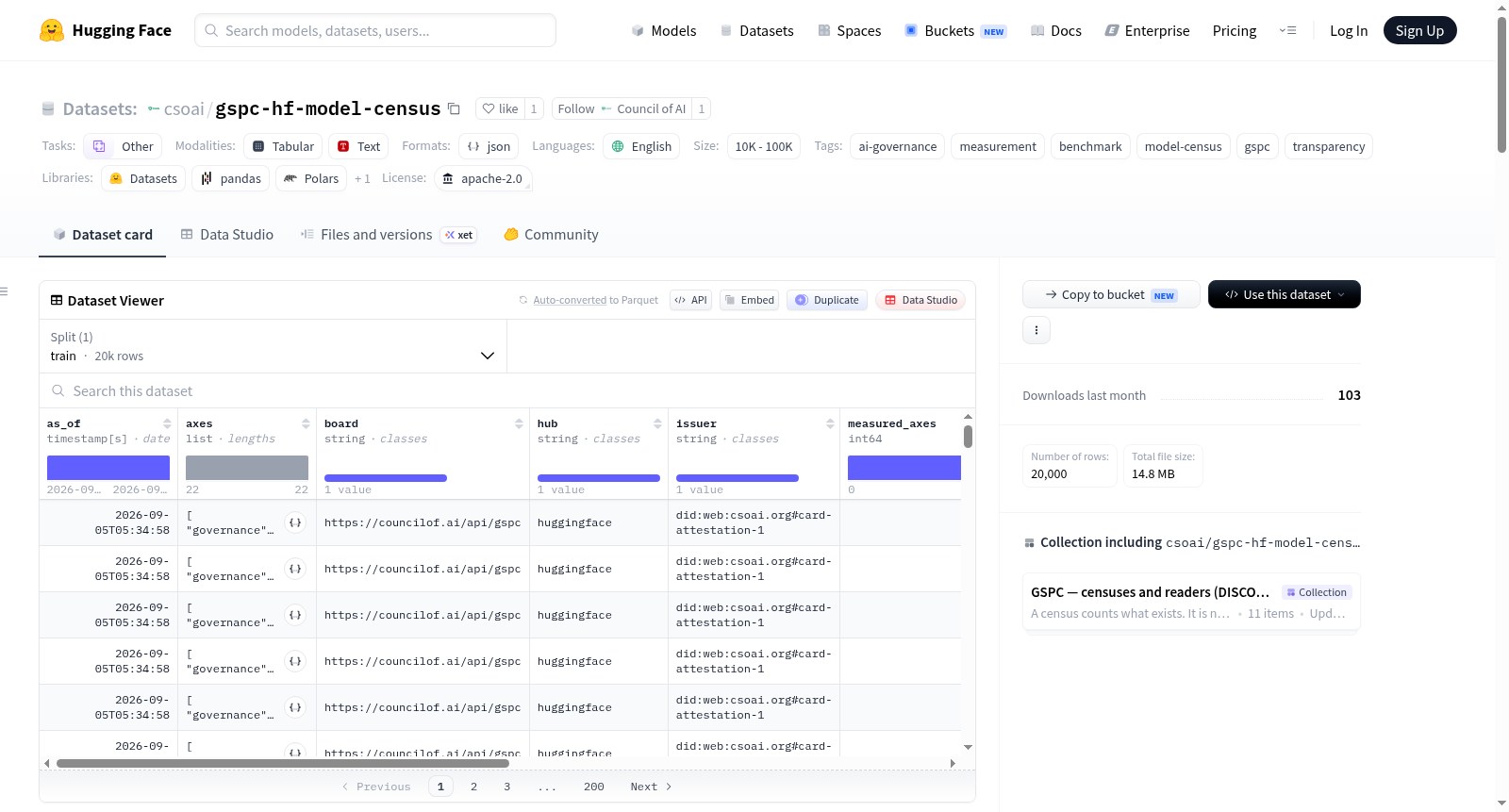Open the csoai organization link
This screenshot has height=812, width=1509.
click(x=183, y=108)
